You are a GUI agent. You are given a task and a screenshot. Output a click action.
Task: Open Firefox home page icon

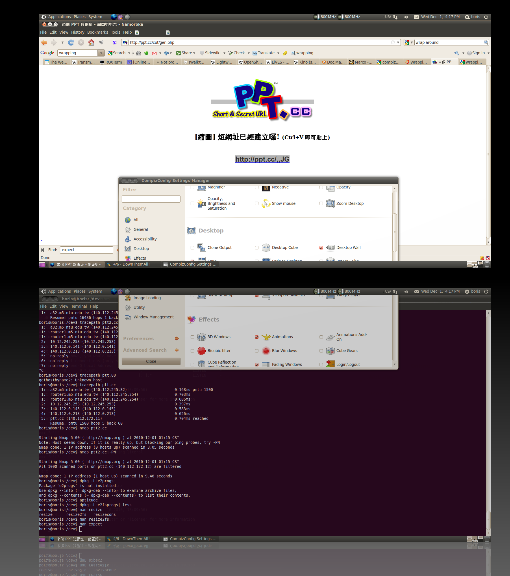point(91,43)
